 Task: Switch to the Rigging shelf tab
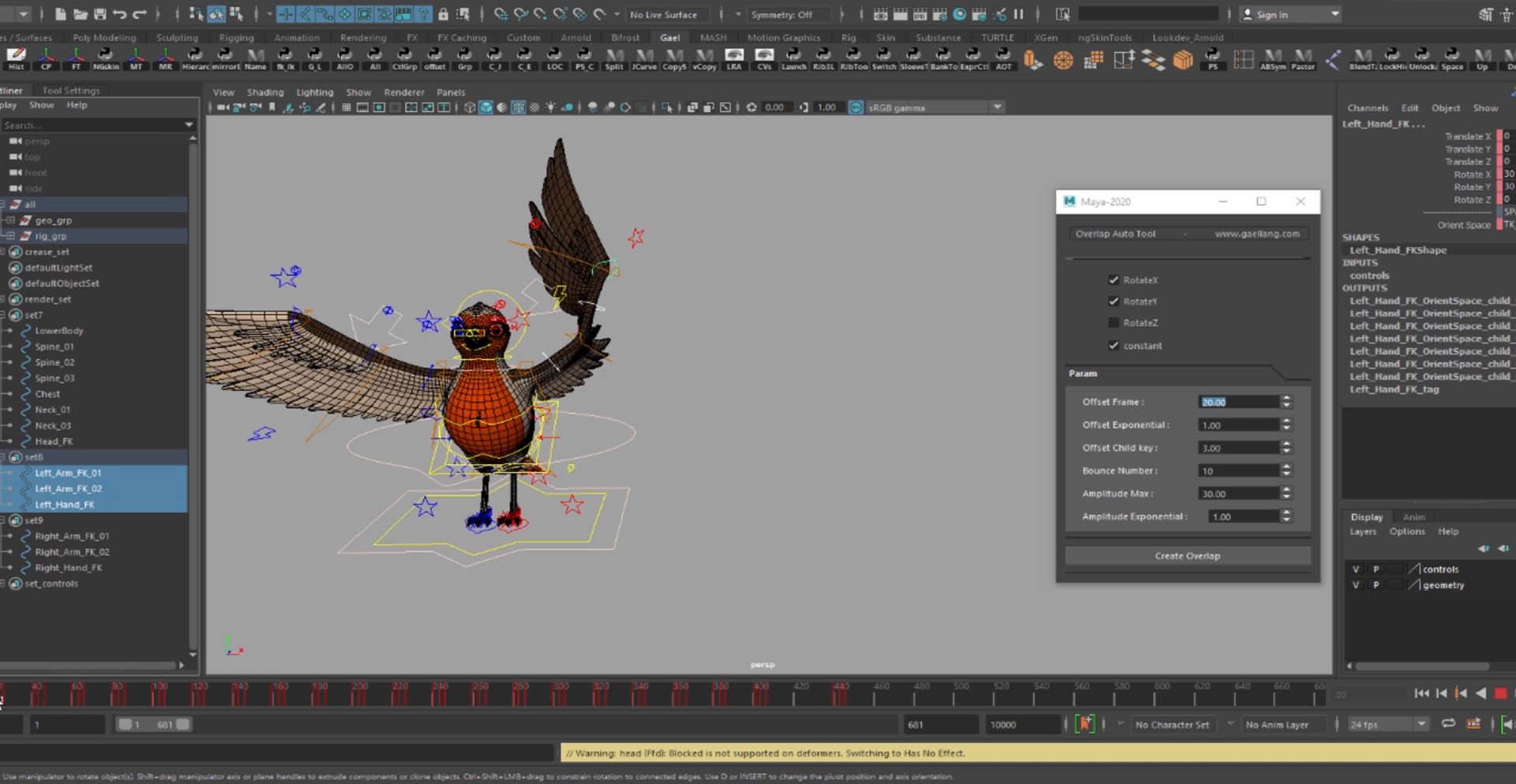pyautogui.click(x=236, y=37)
